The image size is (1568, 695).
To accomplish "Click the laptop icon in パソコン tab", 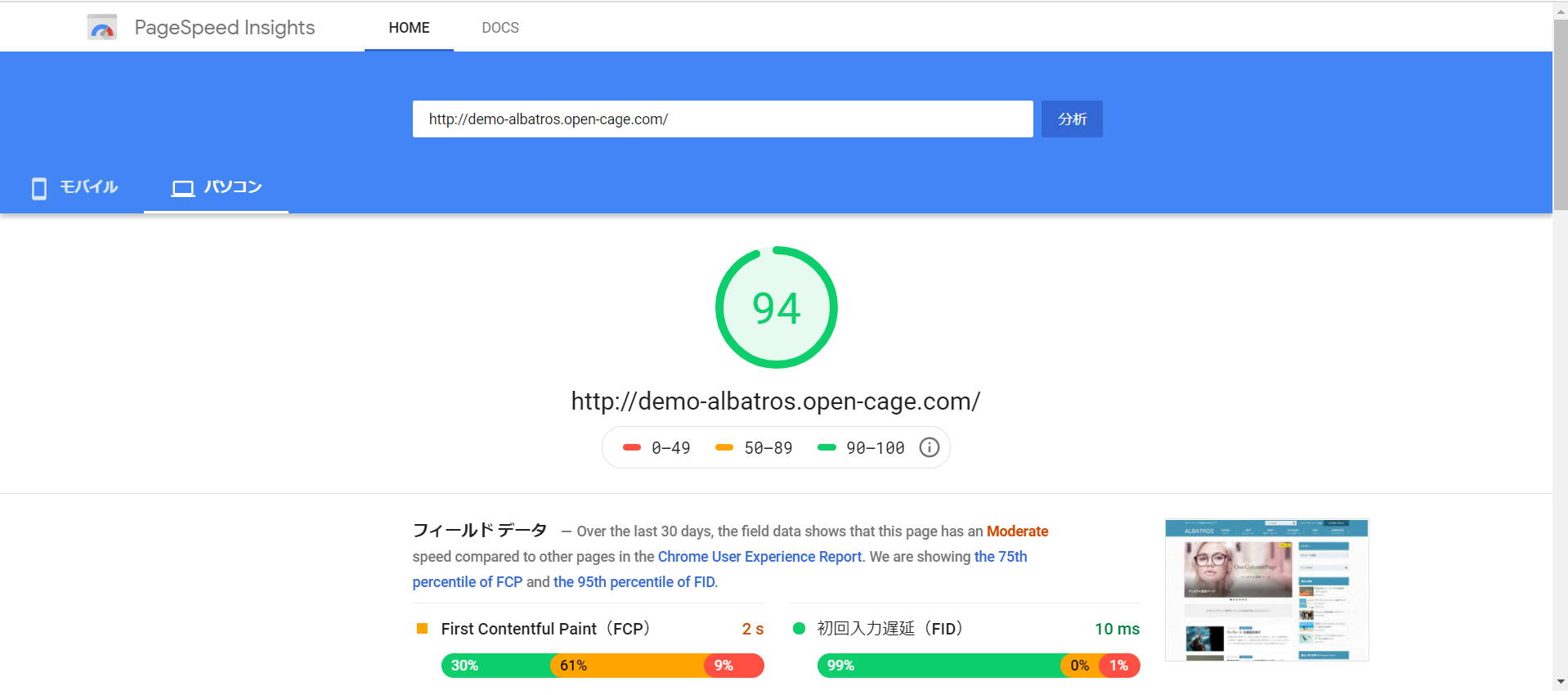I will pyautogui.click(x=182, y=189).
